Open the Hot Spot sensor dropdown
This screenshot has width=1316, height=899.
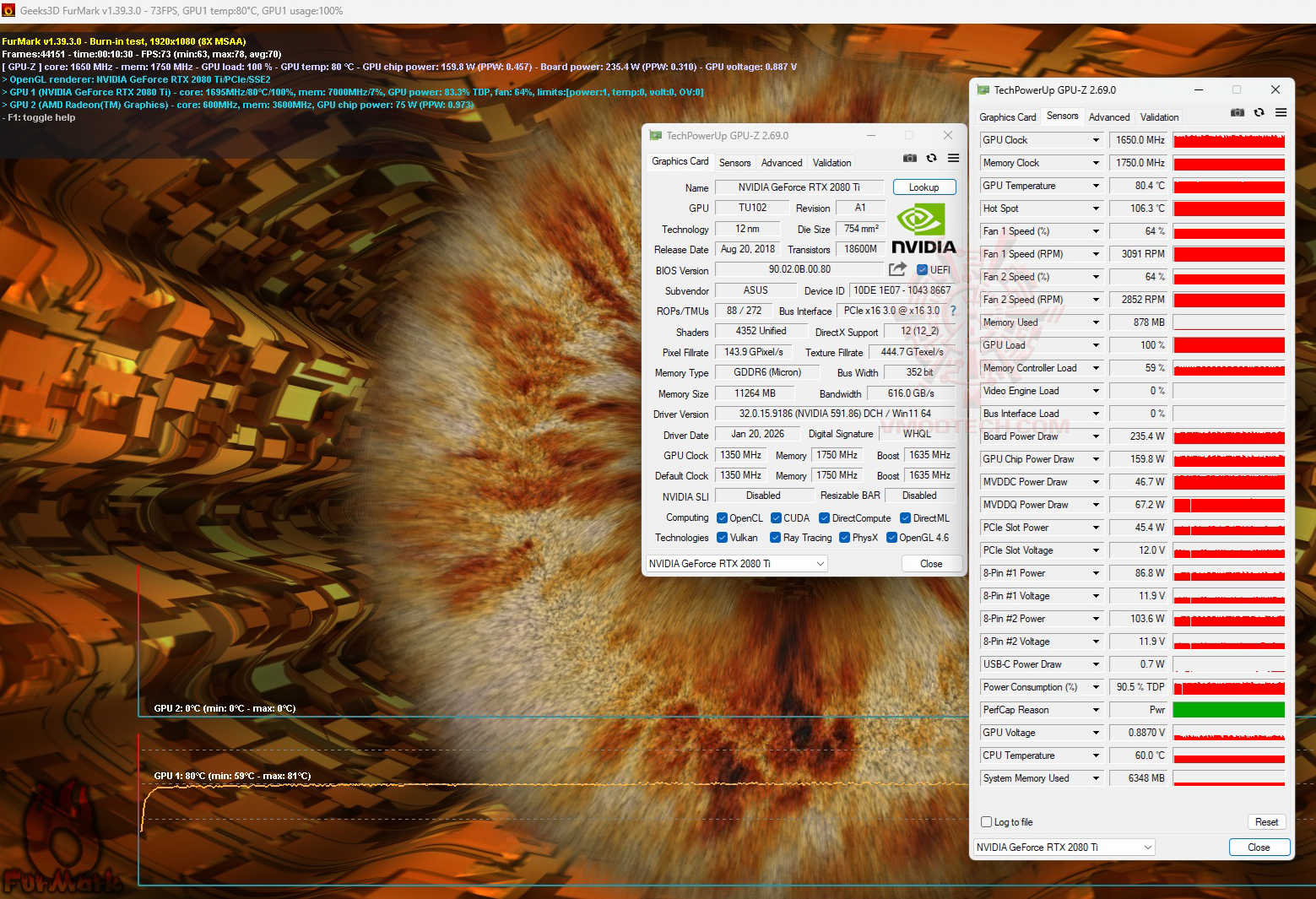[x=1096, y=209]
